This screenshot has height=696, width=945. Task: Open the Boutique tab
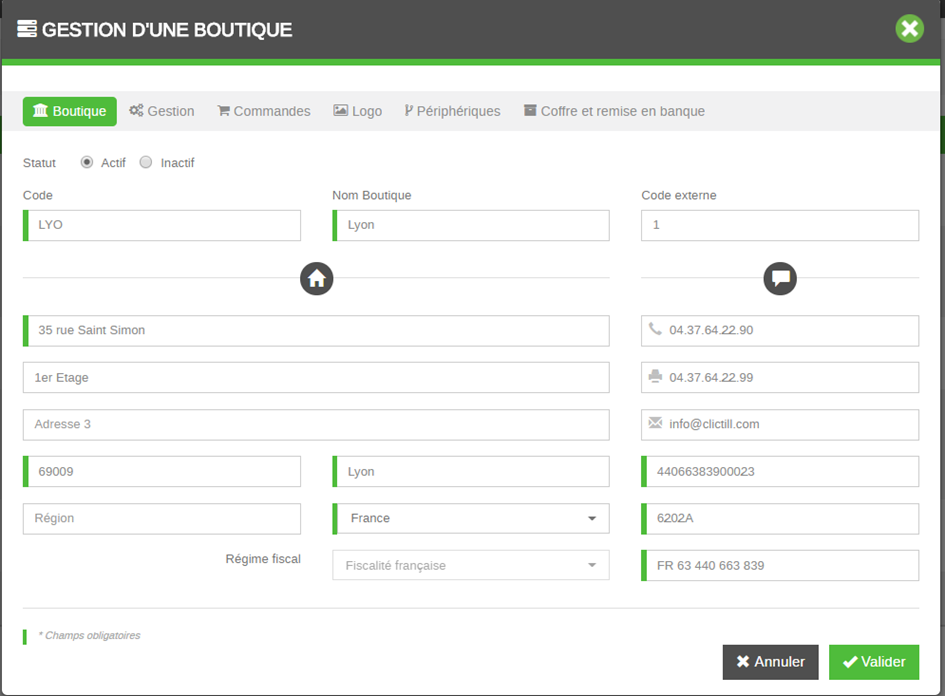tap(70, 111)
